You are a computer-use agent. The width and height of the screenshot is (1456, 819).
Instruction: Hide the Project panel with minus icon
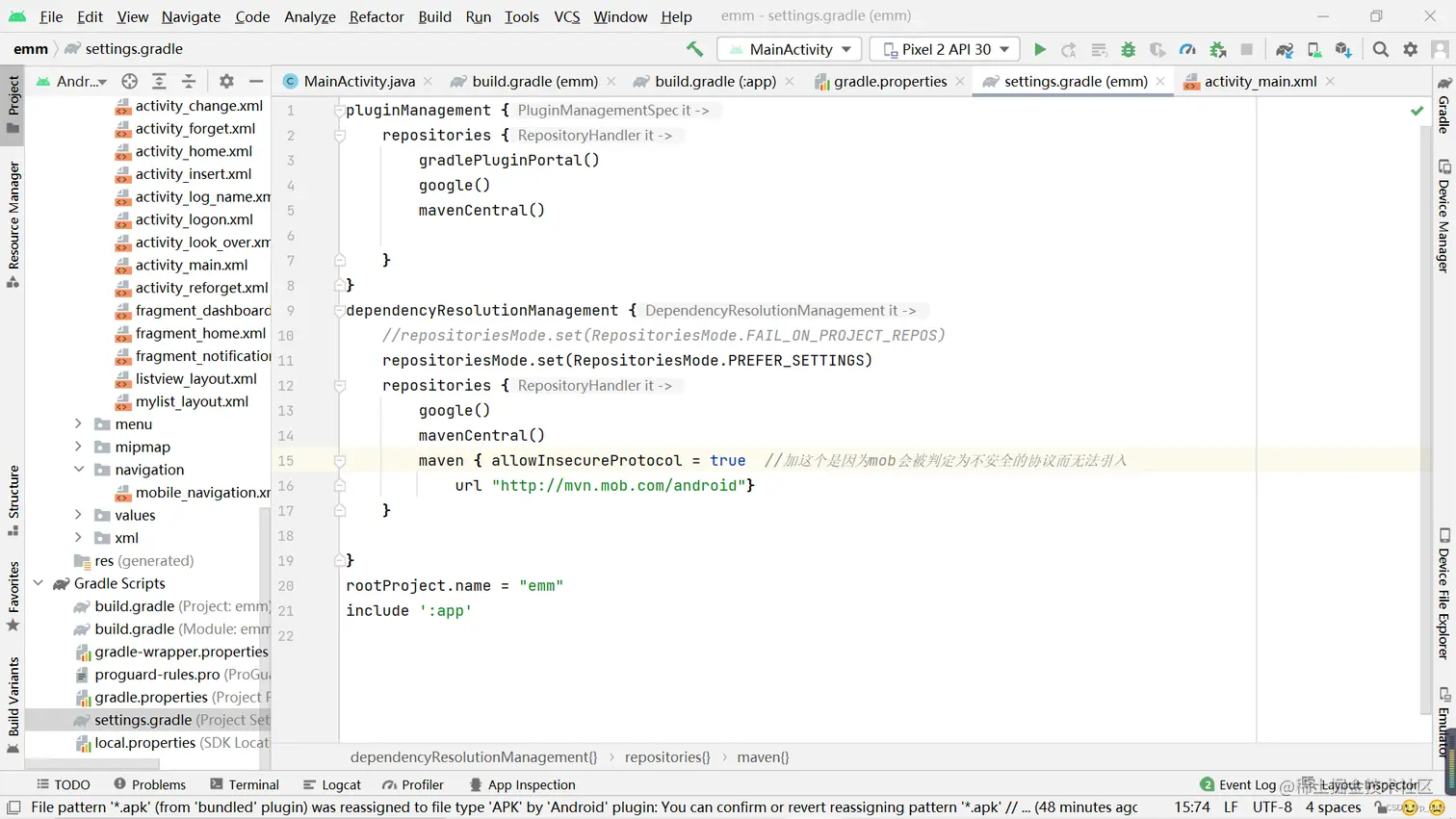point(256,82)
